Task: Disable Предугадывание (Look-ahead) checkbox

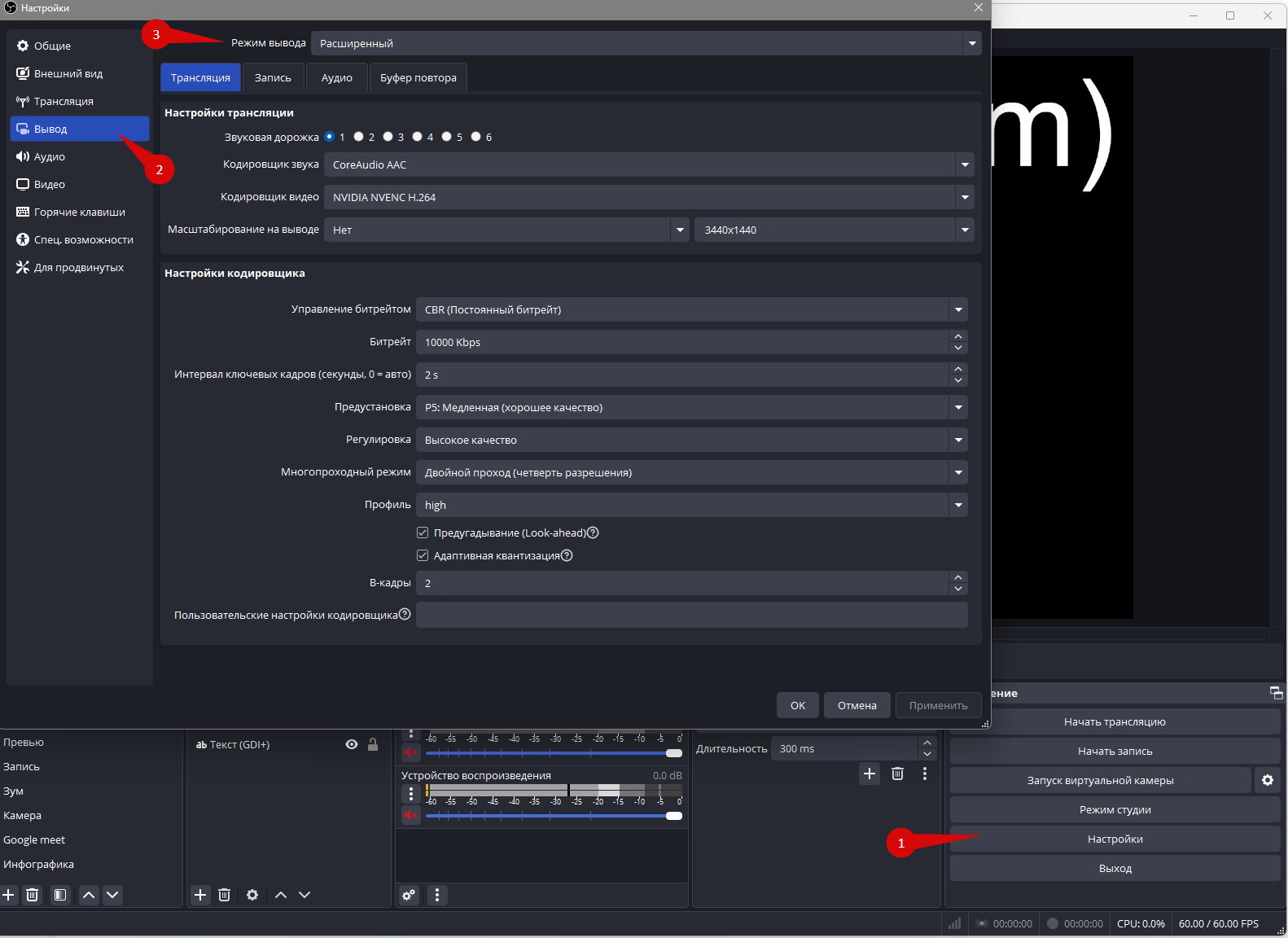Action: pos(423,533)
